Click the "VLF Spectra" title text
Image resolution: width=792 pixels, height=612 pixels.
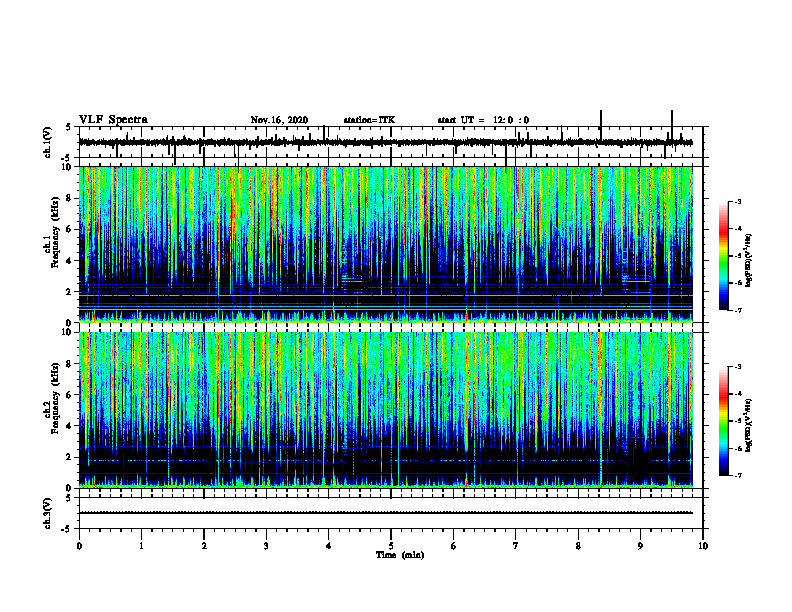pos(113,120)
